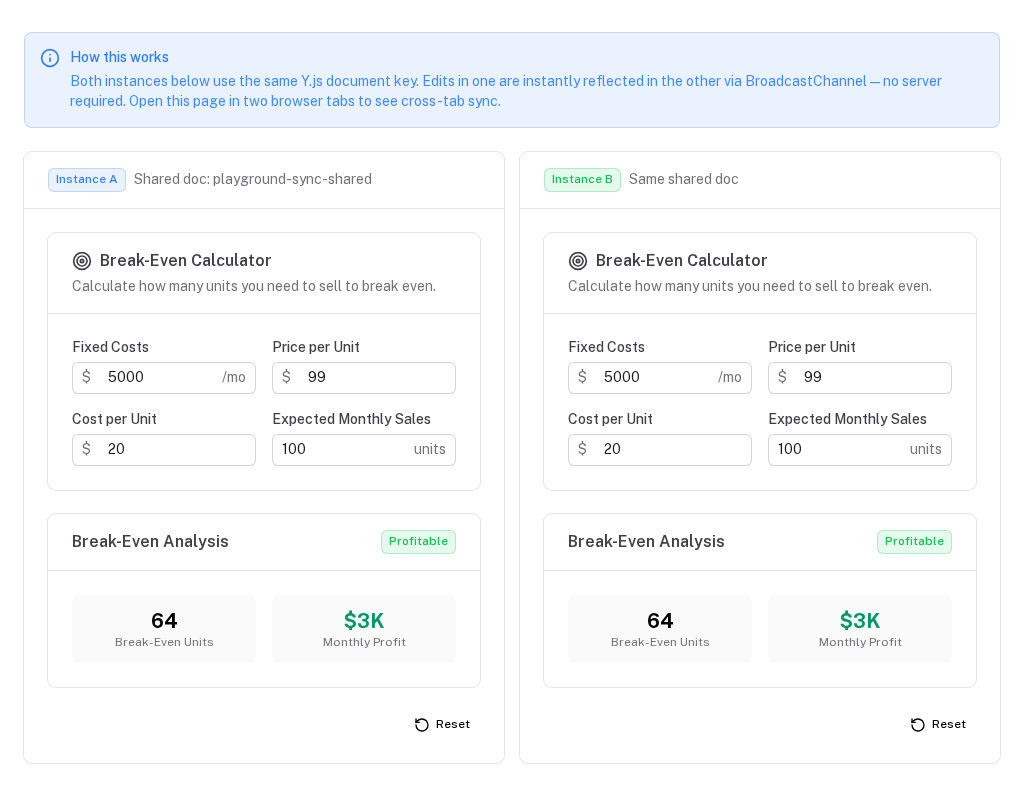Click the calculator description text in Instance A
This screenshot has width=1024, height=795.
[254, 286]
